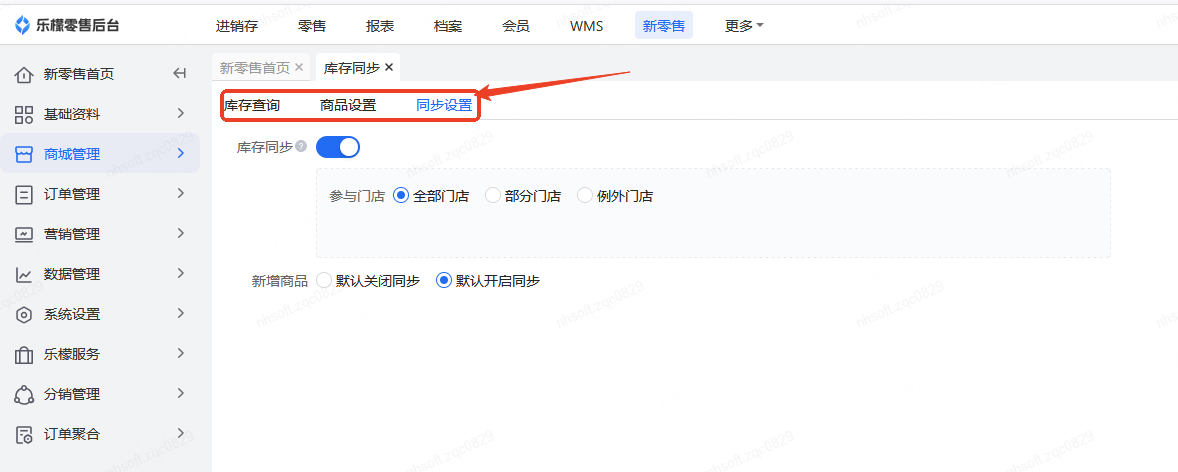Open the 库存查询 sub-tab

pyautogui.click(x=252, y=105)
